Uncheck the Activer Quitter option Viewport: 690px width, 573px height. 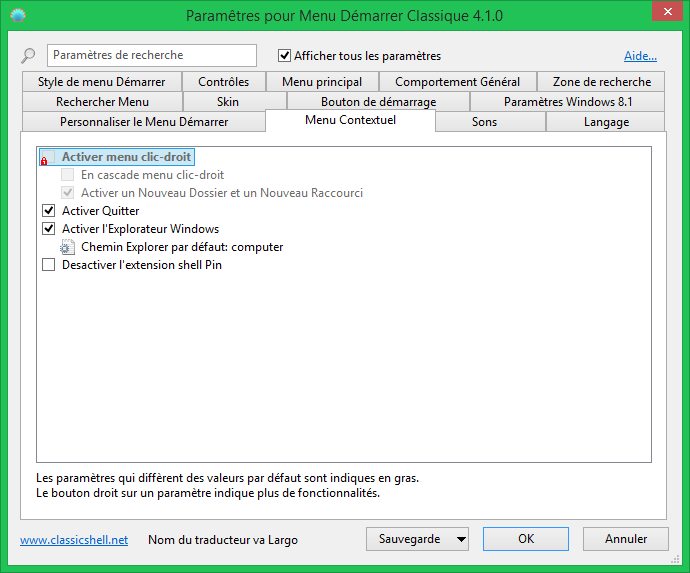[49, 211]
